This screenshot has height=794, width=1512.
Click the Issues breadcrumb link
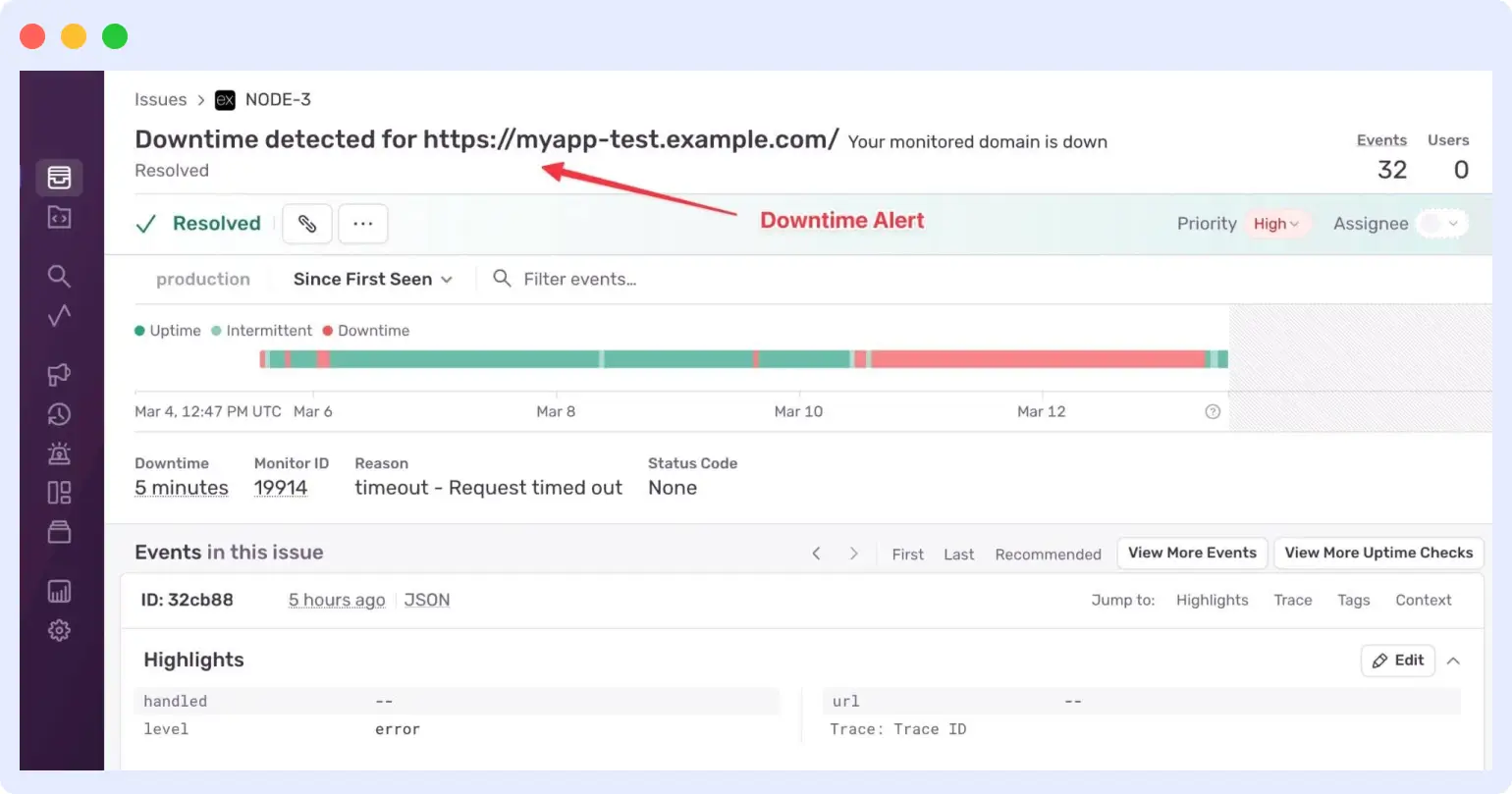[x=160, y=100]
